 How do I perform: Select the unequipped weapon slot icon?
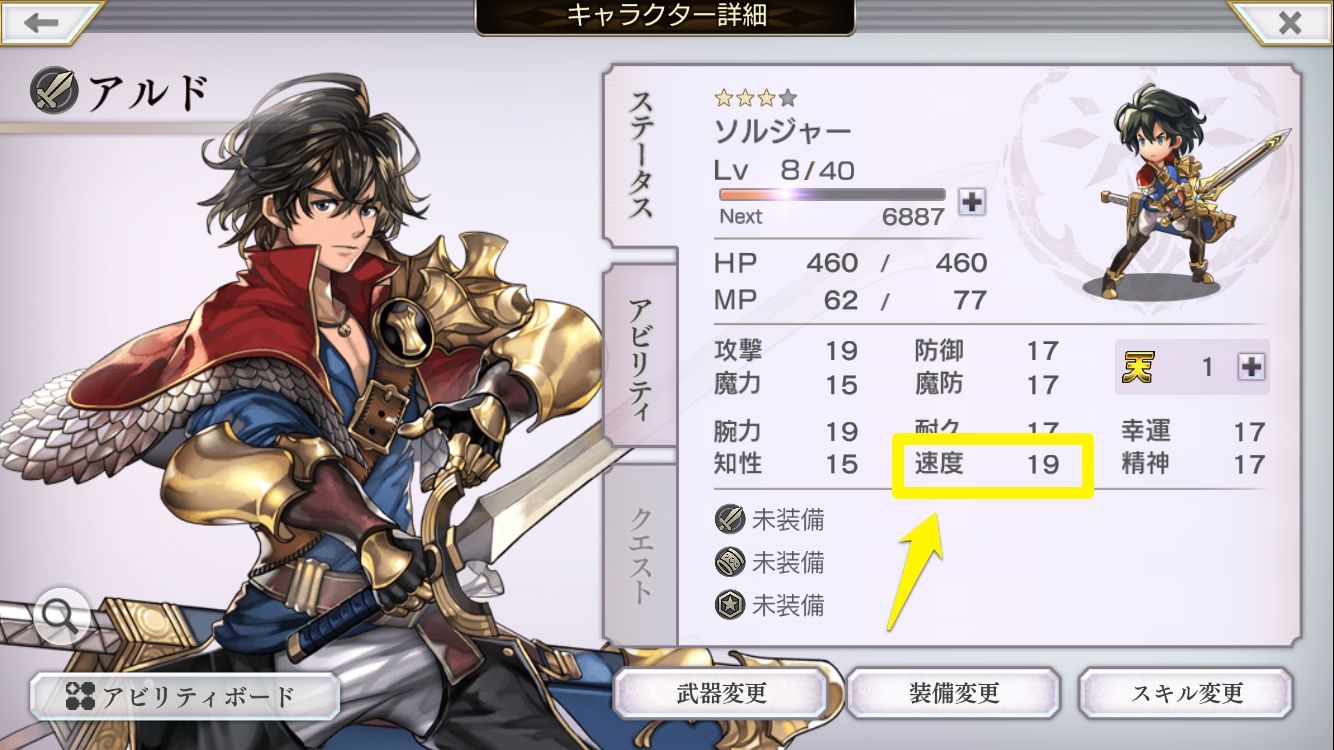pos(730,519)
